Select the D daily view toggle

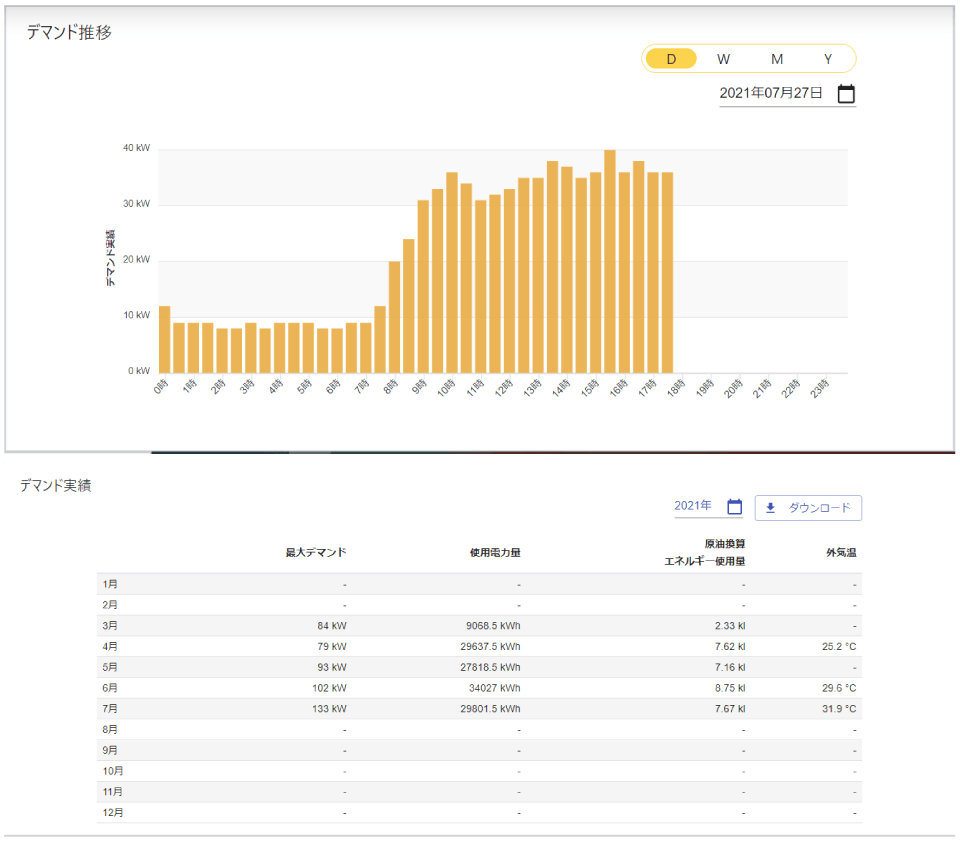pos(671,59)
